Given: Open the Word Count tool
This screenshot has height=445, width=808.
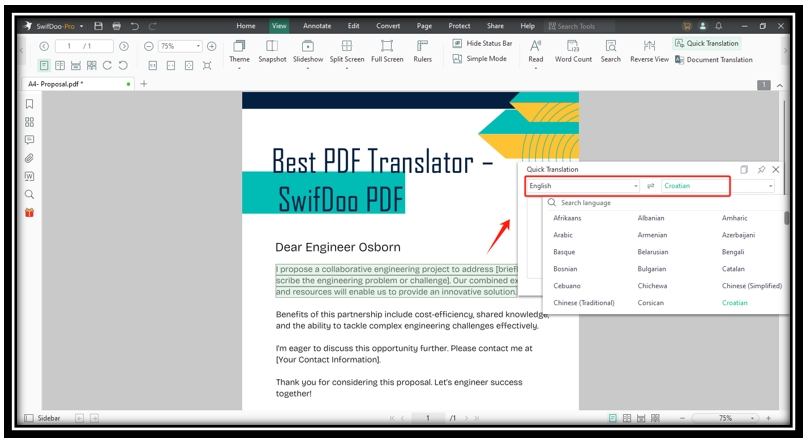Looking at the screenshot, I should pos(573,52).
